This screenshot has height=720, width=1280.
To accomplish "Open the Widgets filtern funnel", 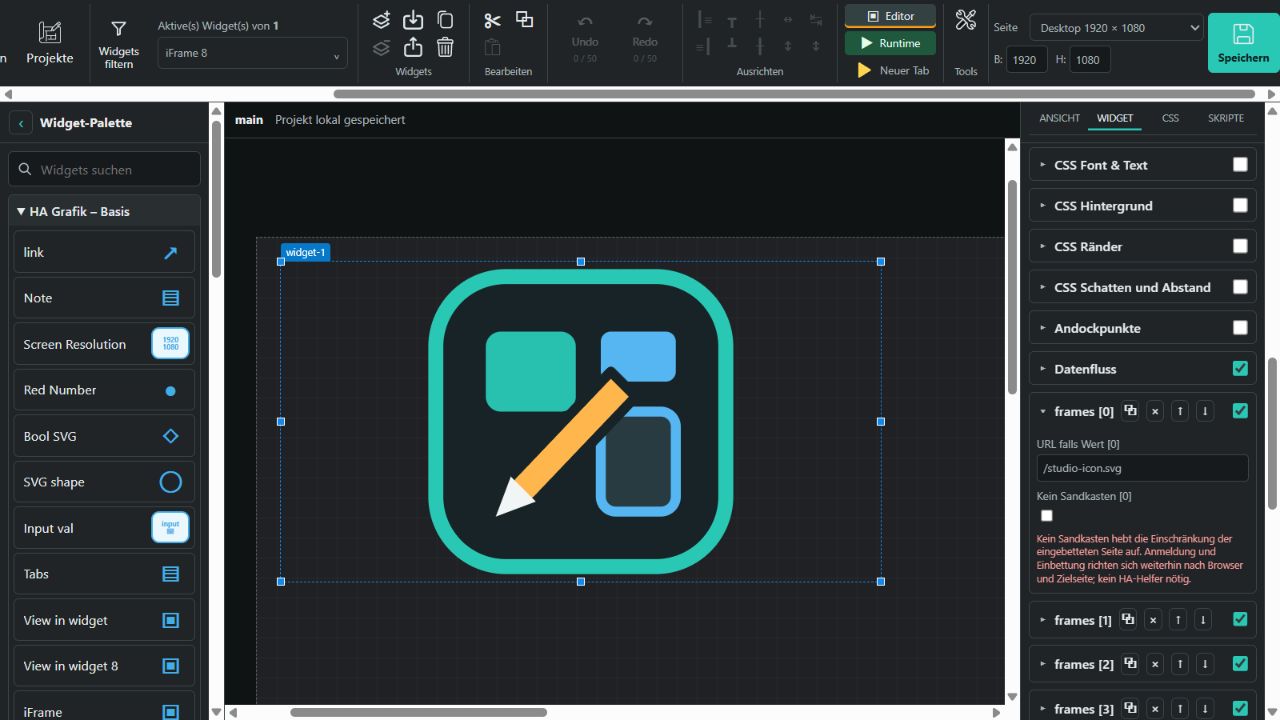I will pyautogui.click(x=119, y=44).
